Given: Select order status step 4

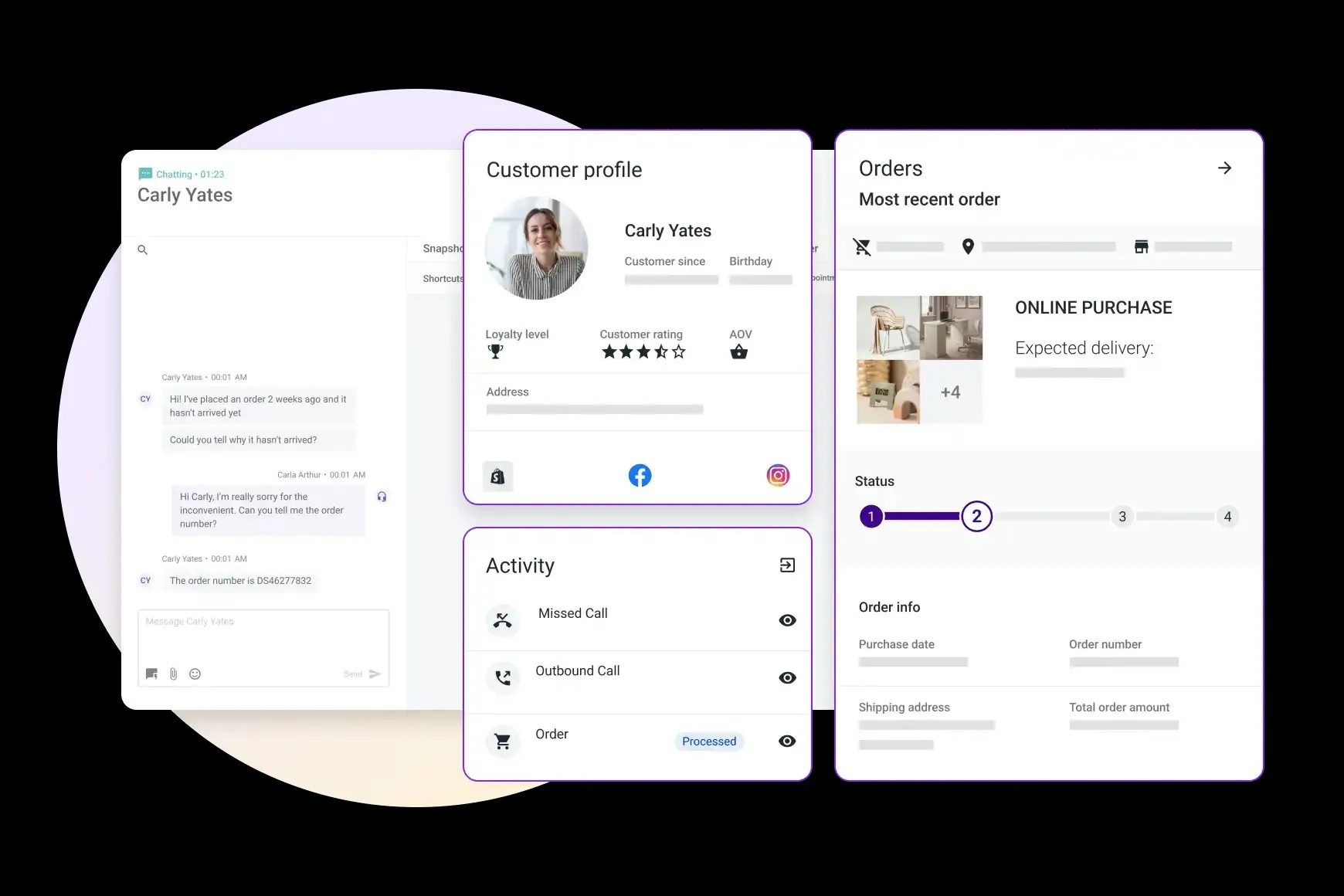Looking at the screenshot, I should pos(1227,517).
